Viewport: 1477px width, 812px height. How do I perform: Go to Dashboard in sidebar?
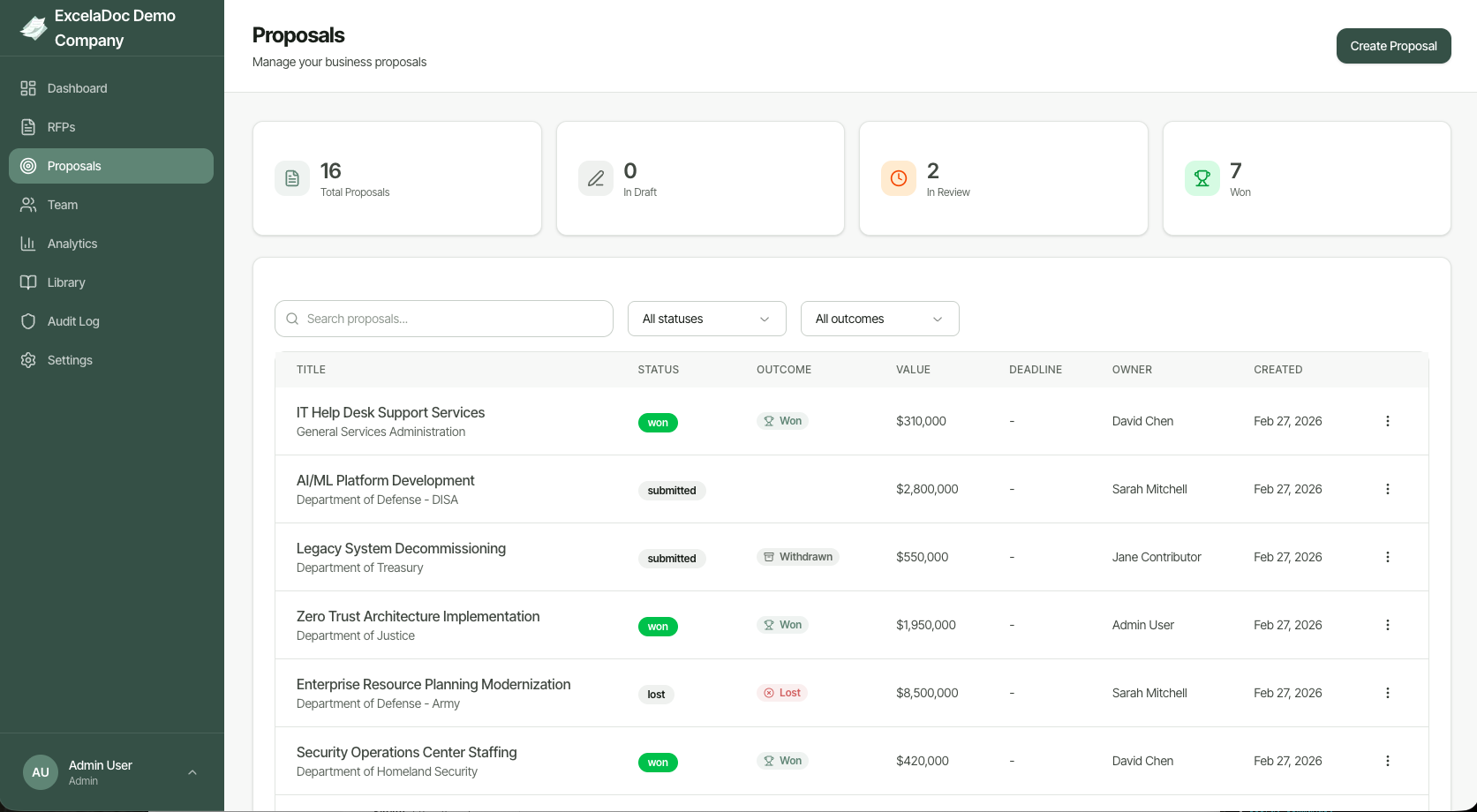pos(111,88)
